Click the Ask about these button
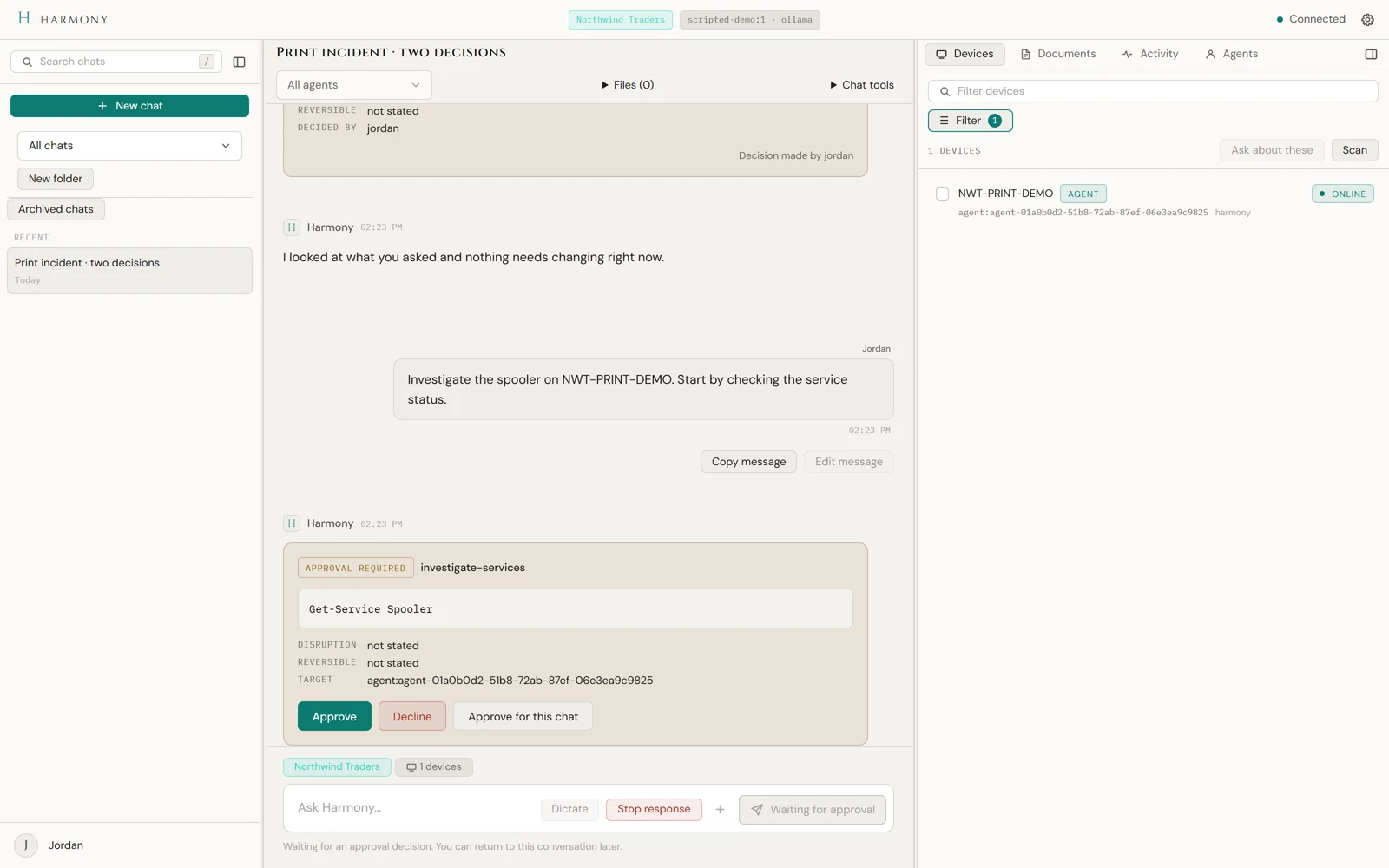This screenshot has height=868, width=1389. [x=1272, y=150]
